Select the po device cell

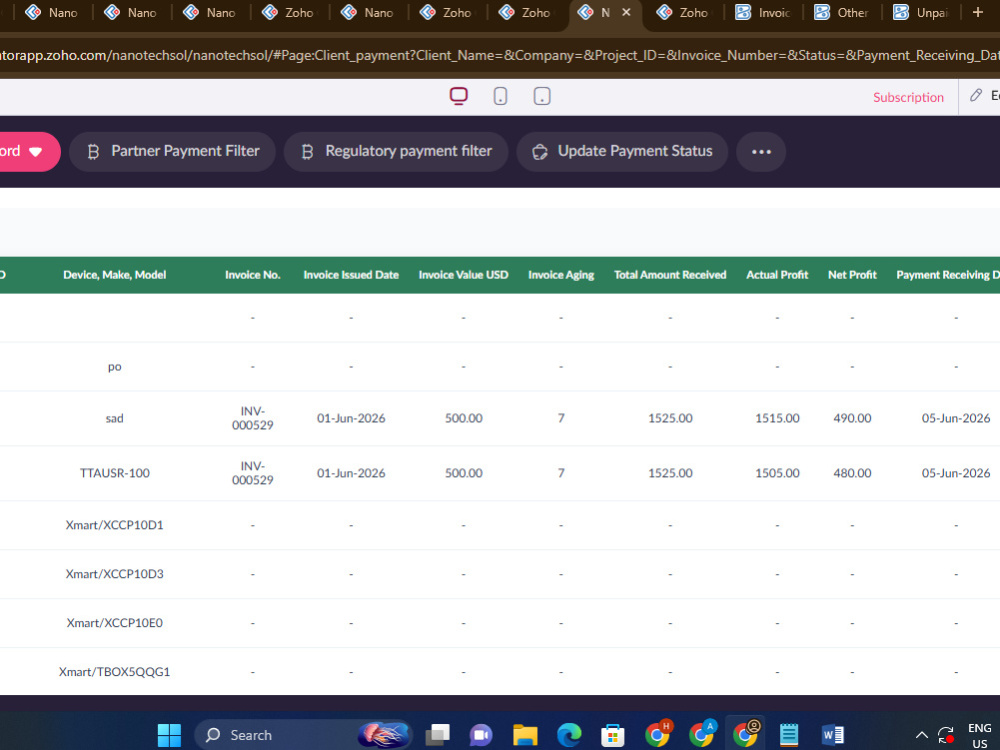(115, 367)
